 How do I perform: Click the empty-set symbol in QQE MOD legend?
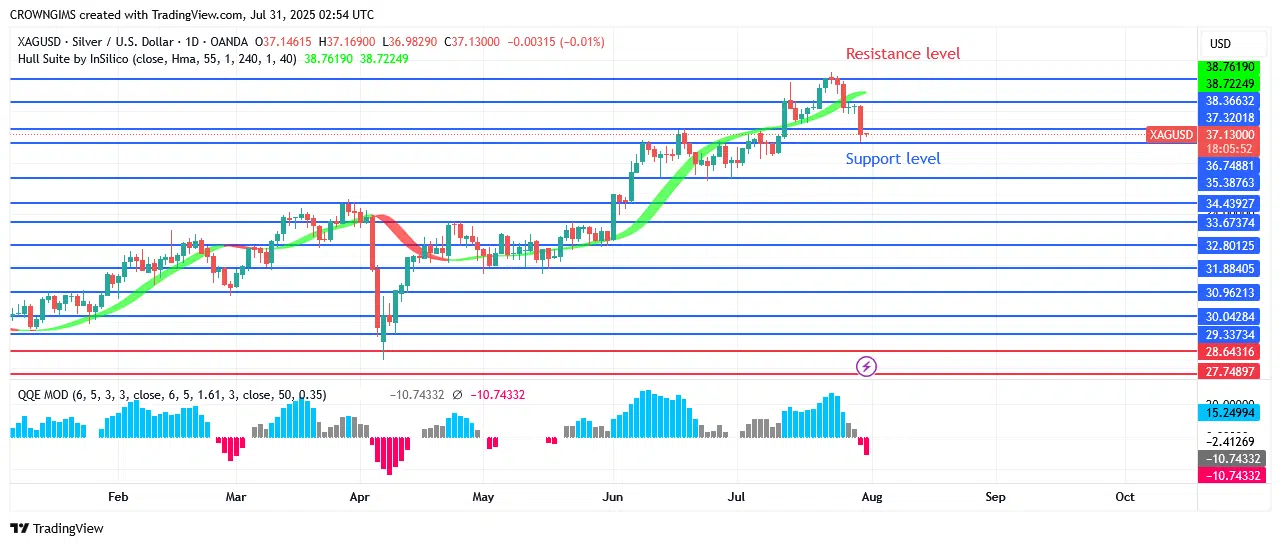click(457, 395)
